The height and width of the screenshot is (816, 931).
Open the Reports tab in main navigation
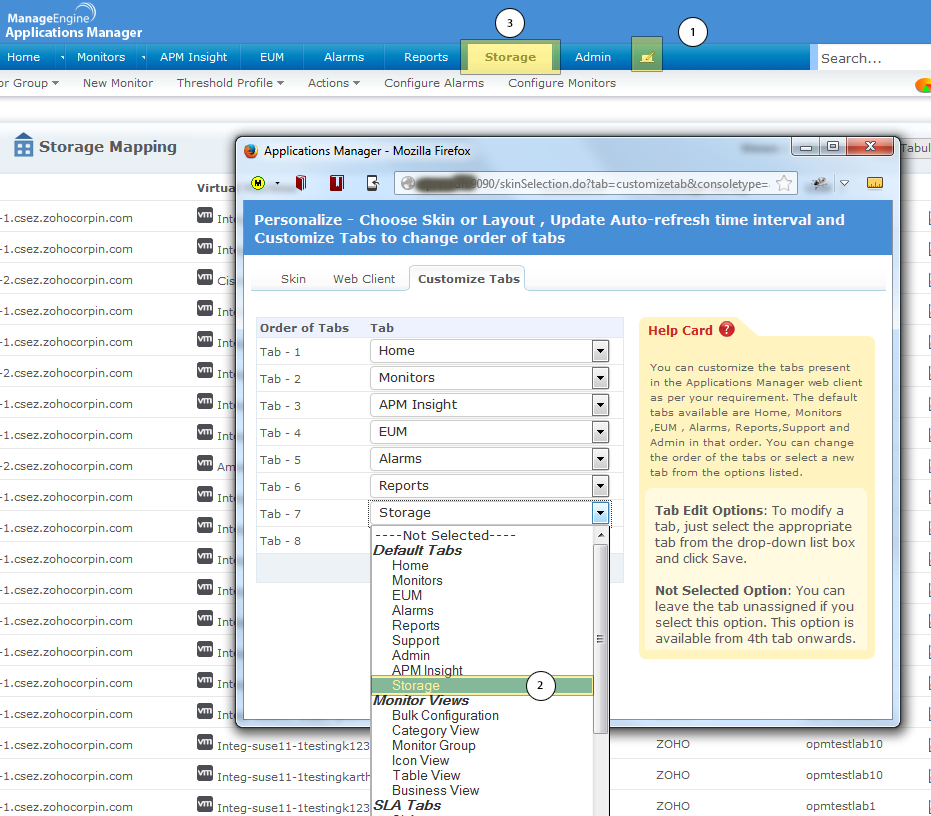tap(426, 57)
